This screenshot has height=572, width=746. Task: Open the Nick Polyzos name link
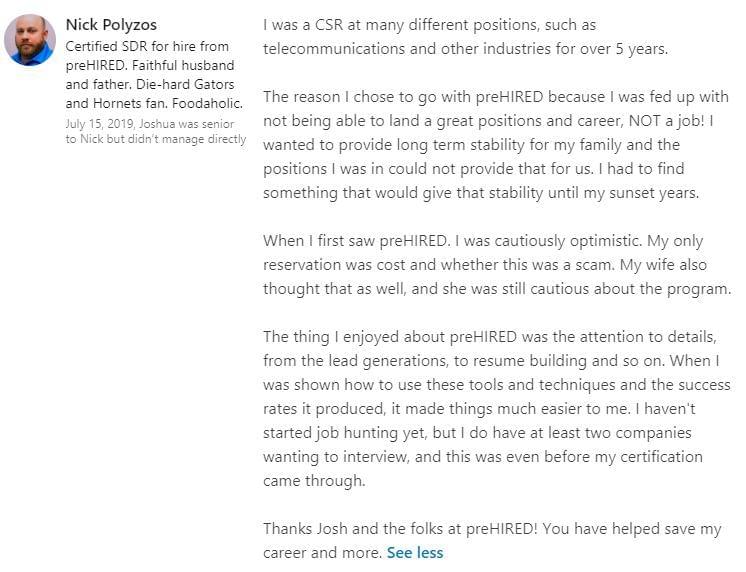point(111,25)
